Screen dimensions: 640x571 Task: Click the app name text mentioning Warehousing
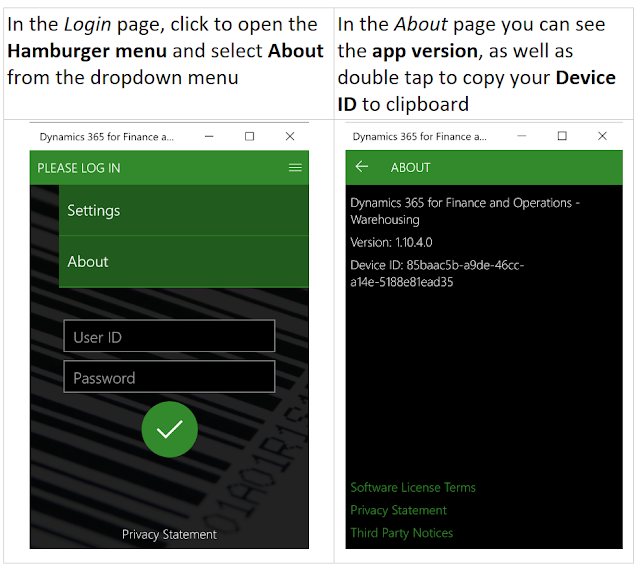click(x=465, y=211)
